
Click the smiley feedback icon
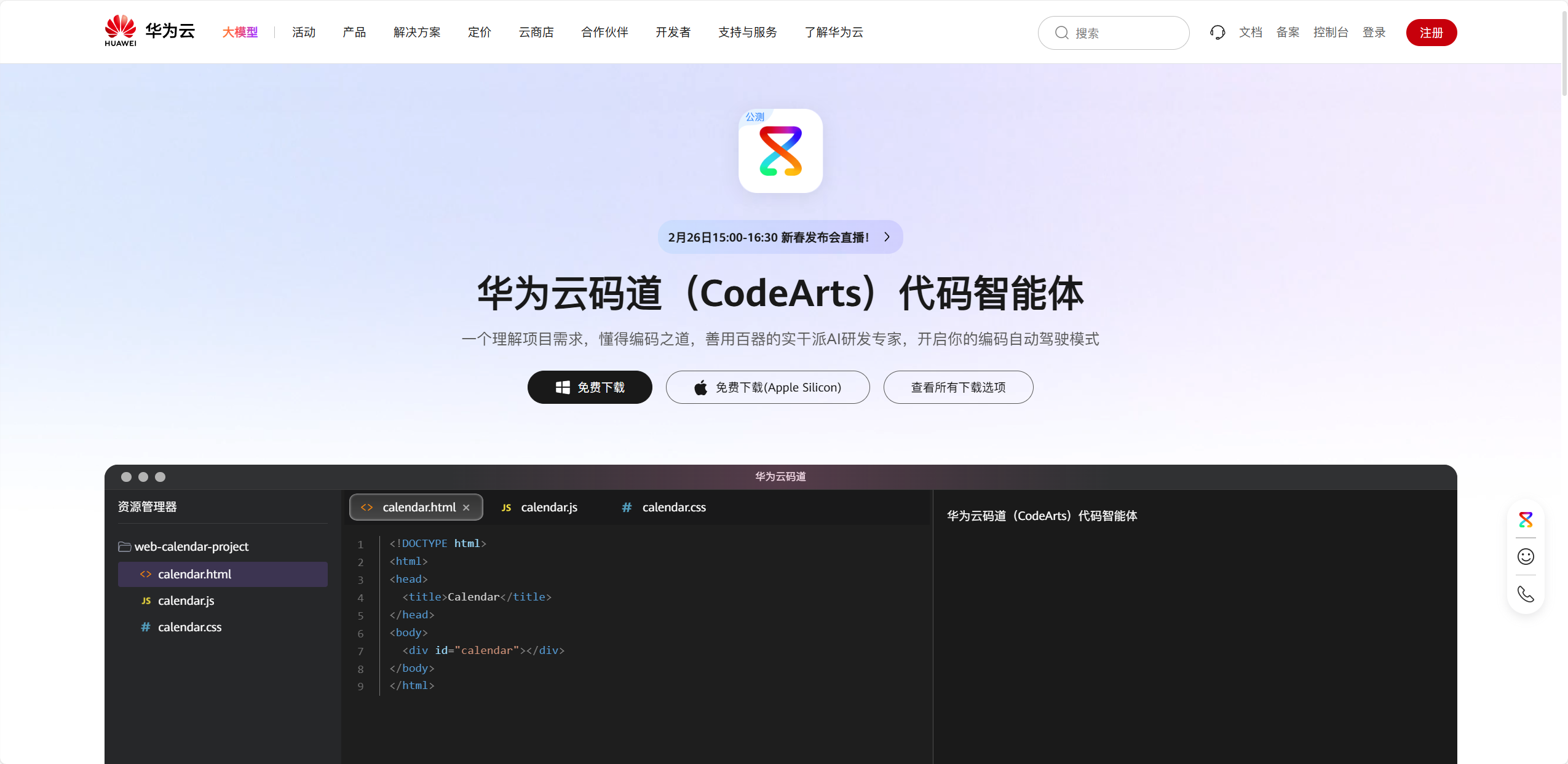coord(1526,556)
